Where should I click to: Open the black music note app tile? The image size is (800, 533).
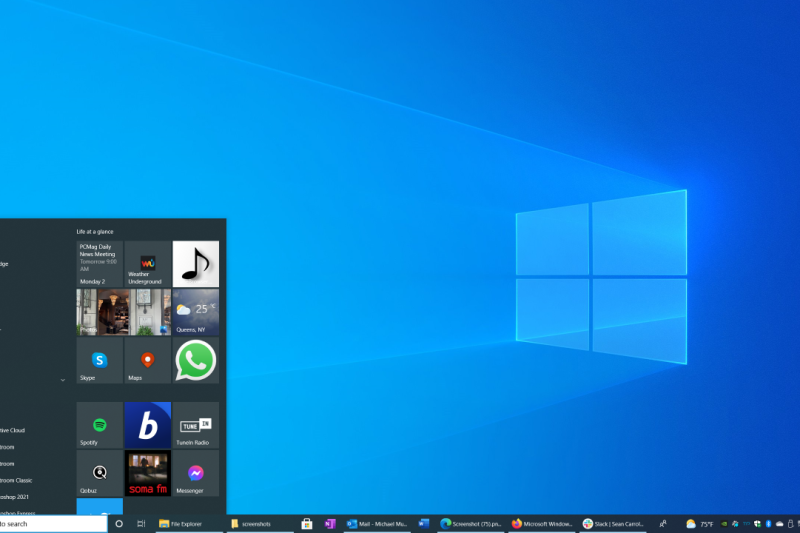tap(196, 264)
